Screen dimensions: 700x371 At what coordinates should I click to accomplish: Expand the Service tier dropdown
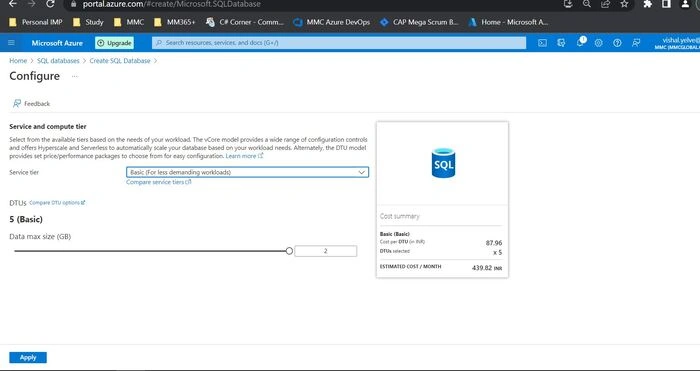click(247, 172)
